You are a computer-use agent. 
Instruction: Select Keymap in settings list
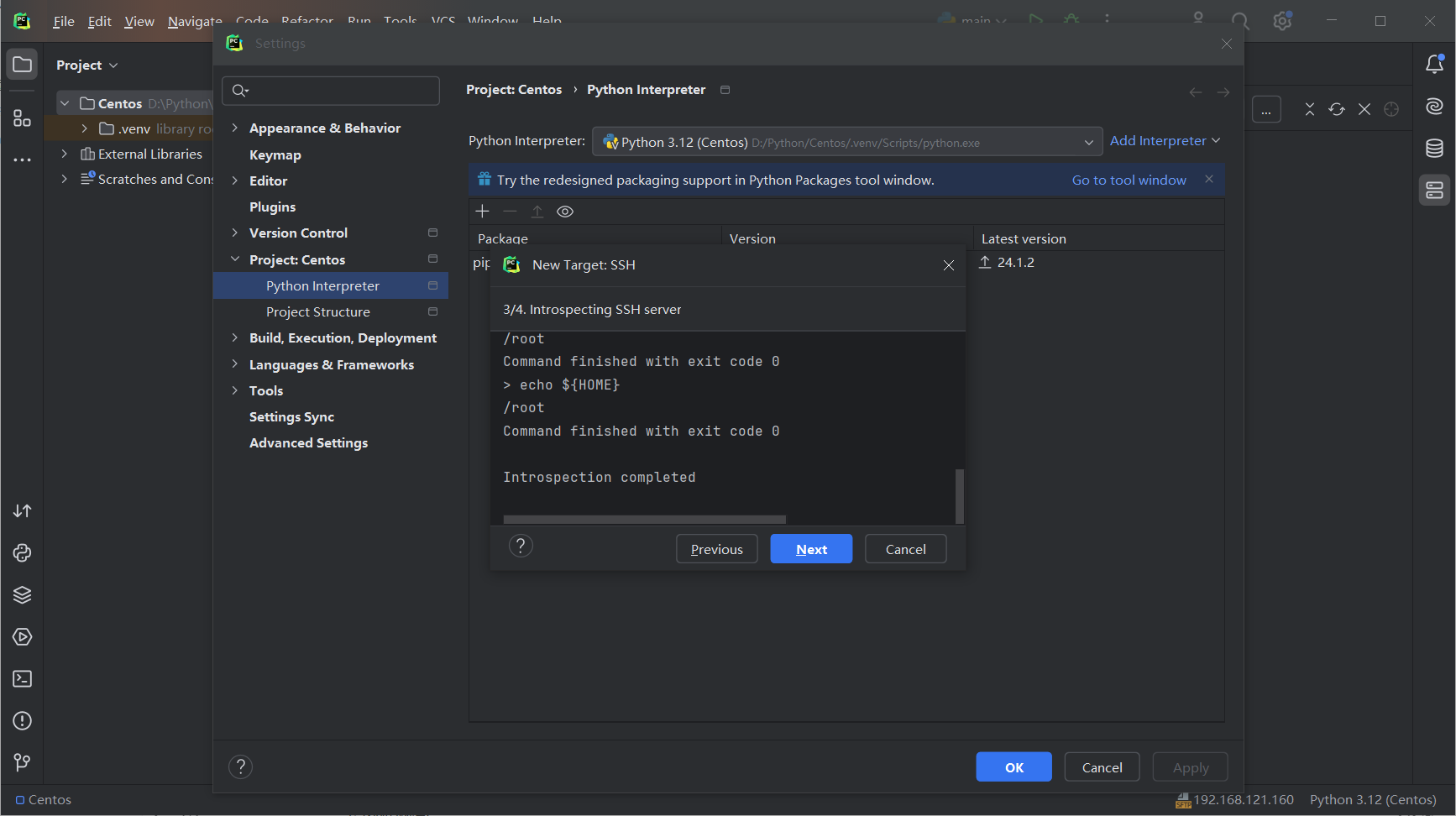pyautogui.click(x=275, y=154)
